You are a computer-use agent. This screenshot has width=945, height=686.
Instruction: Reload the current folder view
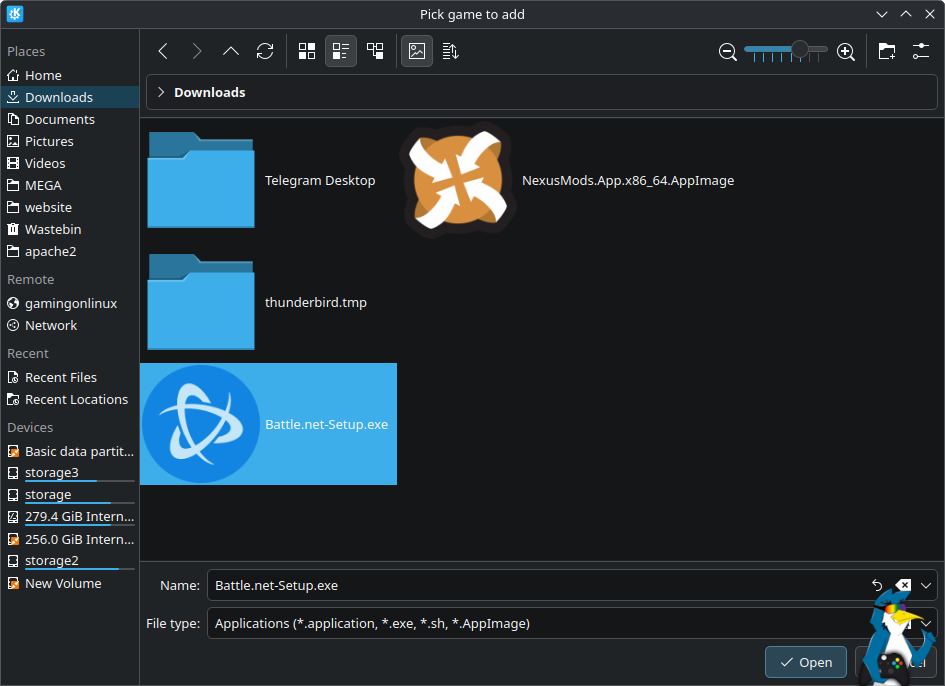click(264, 51)
